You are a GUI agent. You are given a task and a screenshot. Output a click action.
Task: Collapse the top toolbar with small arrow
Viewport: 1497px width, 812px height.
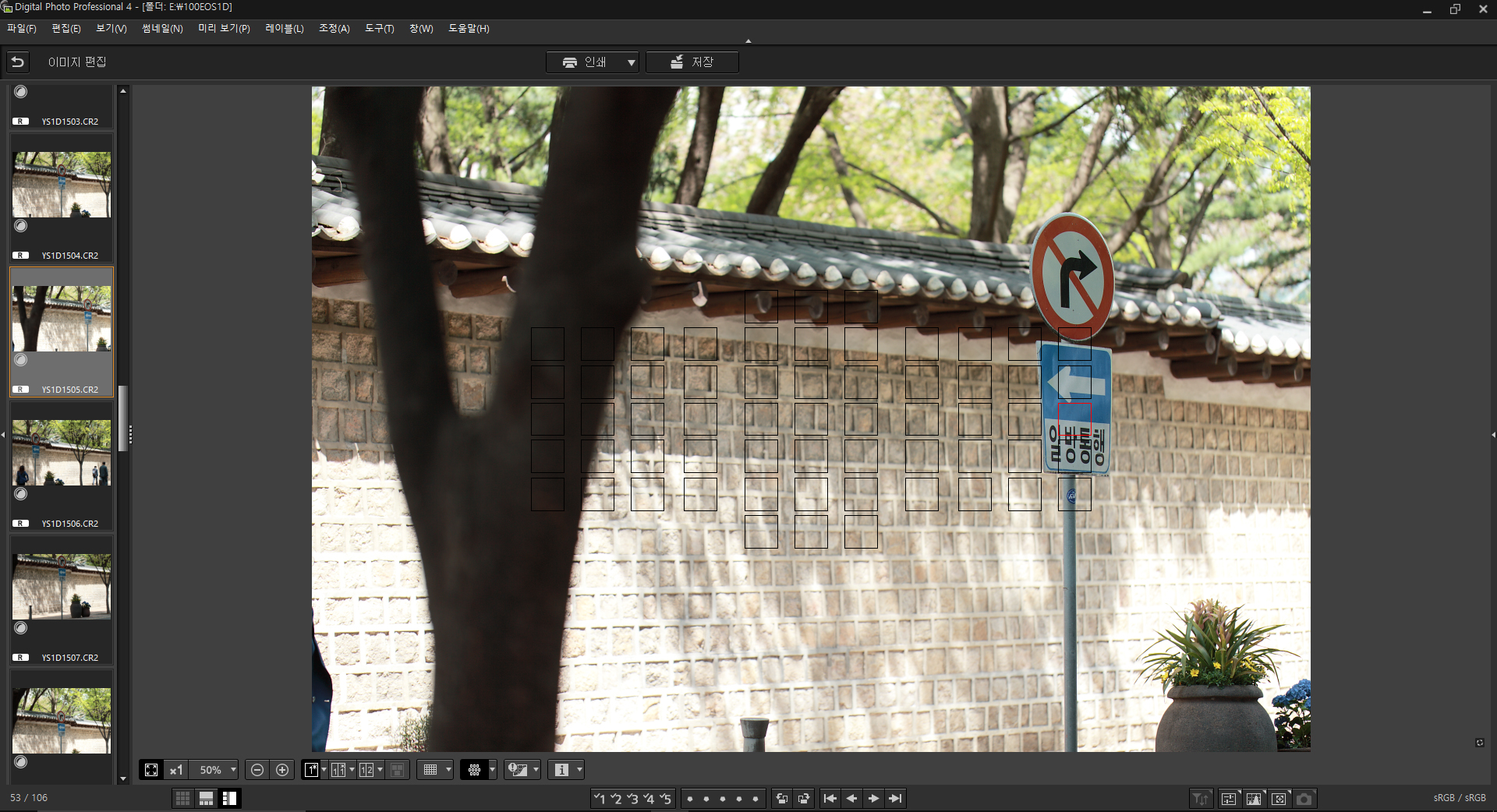748,41
